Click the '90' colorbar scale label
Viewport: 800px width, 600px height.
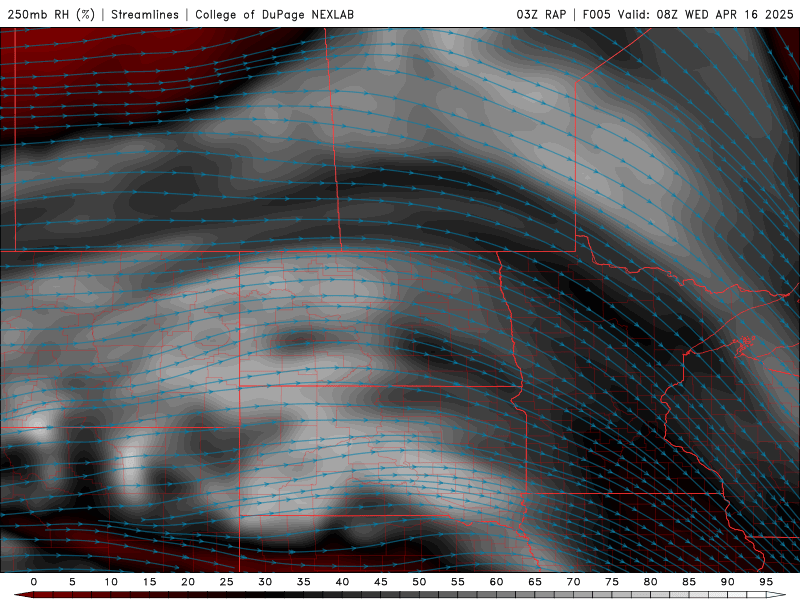pyautogui.click(x=727, y=582)
